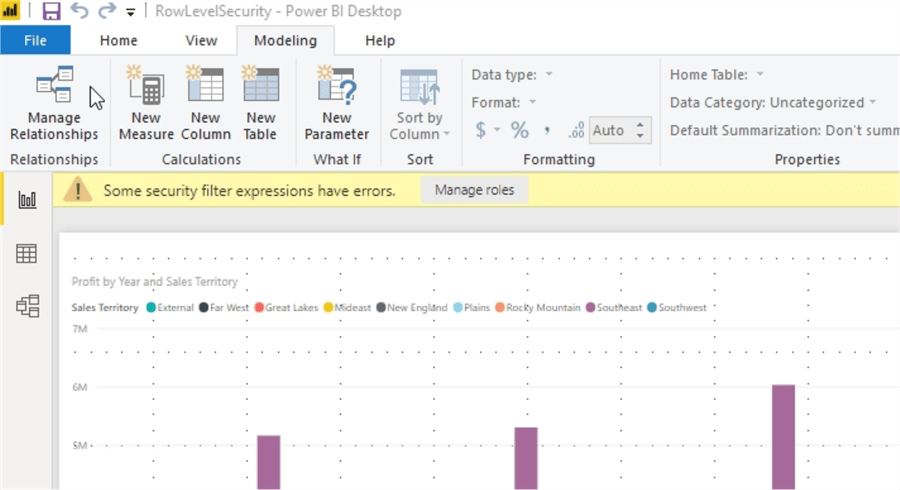This screenshot has height=490, width=900.
Task: Create a New Table
Action: tap(261, 103)
